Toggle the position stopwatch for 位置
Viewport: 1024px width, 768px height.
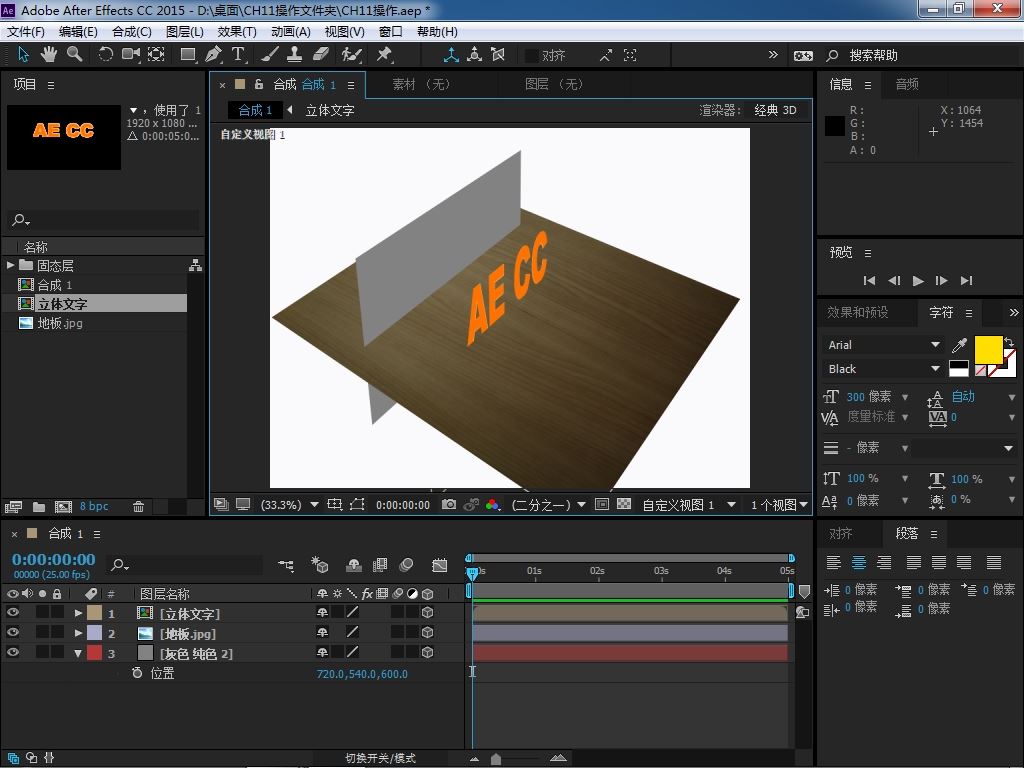(137, 673)
